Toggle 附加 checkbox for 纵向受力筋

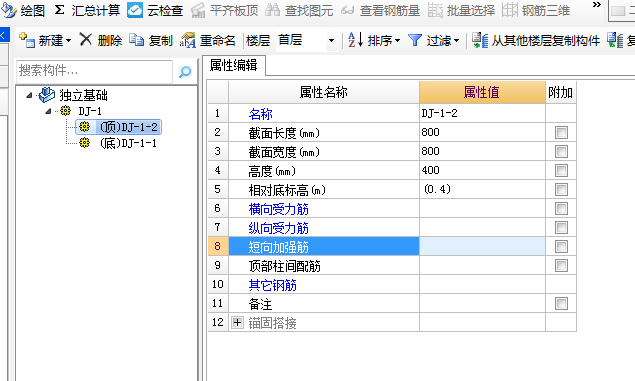point(561,228)
